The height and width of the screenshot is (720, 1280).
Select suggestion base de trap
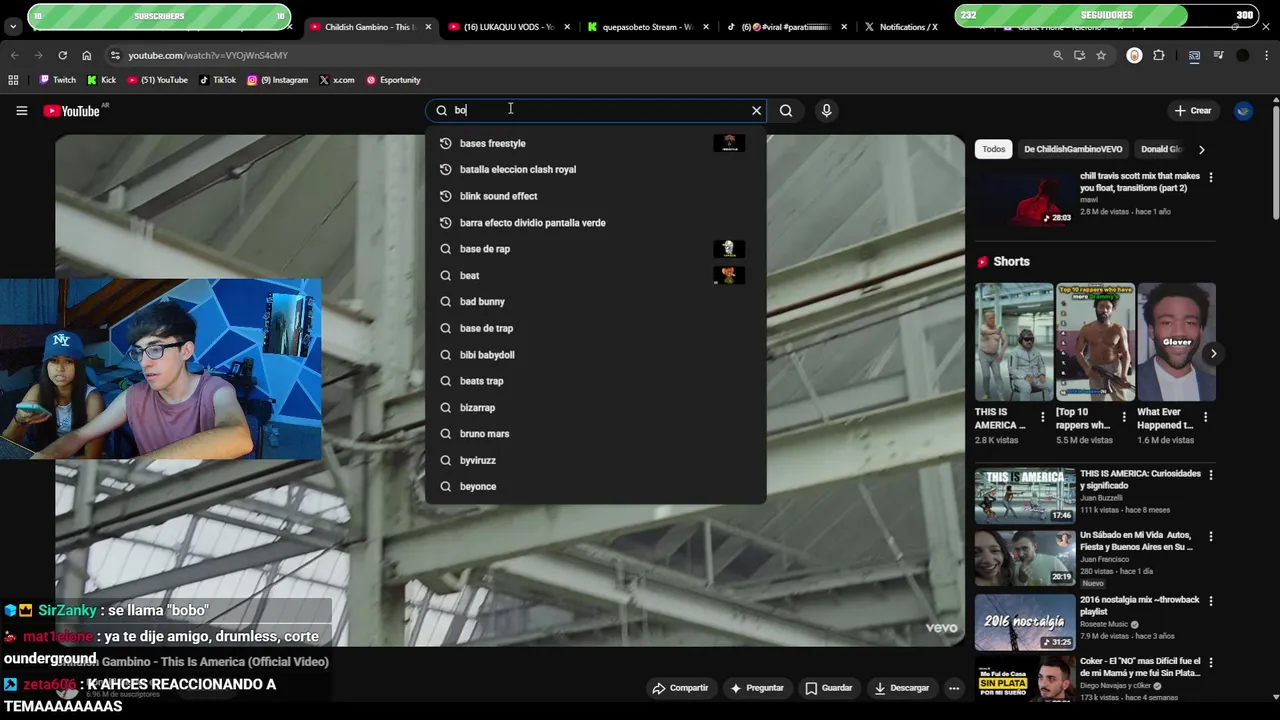(x=595, y=328)
